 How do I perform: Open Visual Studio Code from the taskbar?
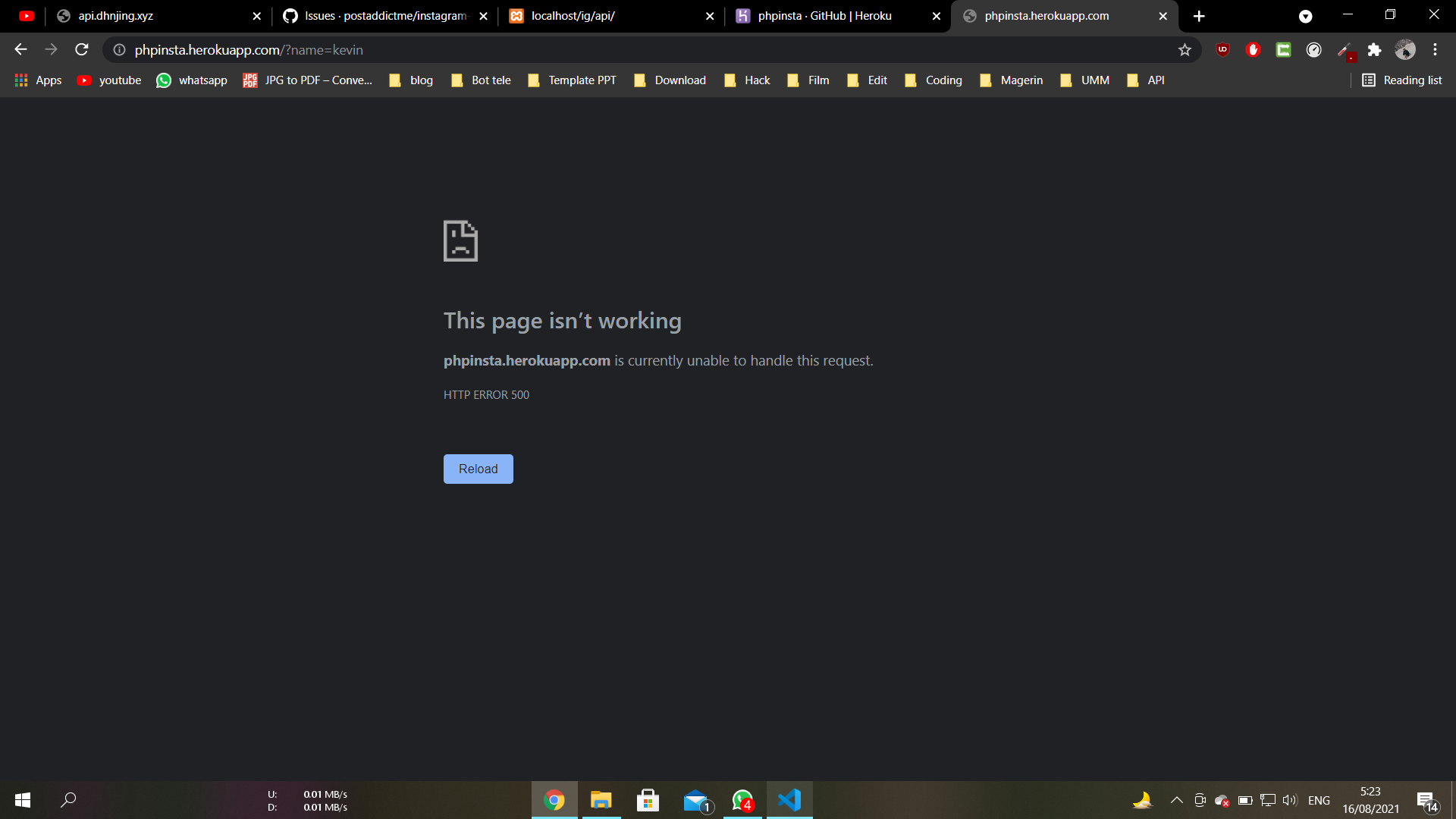pos(790,800)
